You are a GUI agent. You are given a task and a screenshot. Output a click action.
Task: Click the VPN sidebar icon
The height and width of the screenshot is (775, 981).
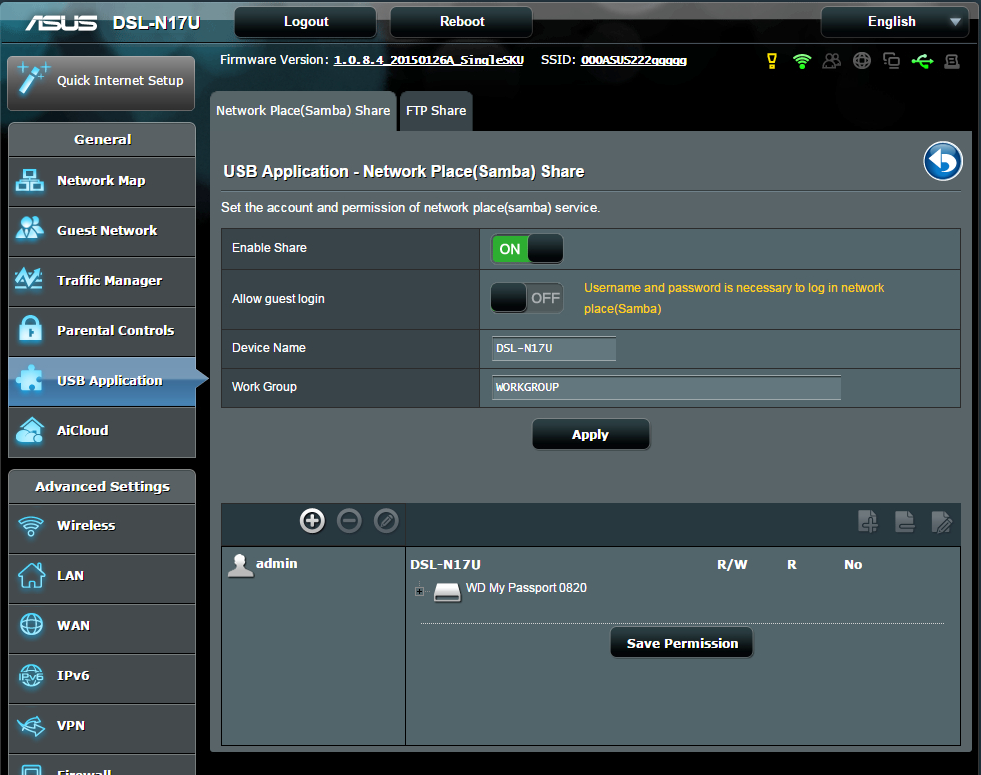pyautogui.click(x=31, y=726)
